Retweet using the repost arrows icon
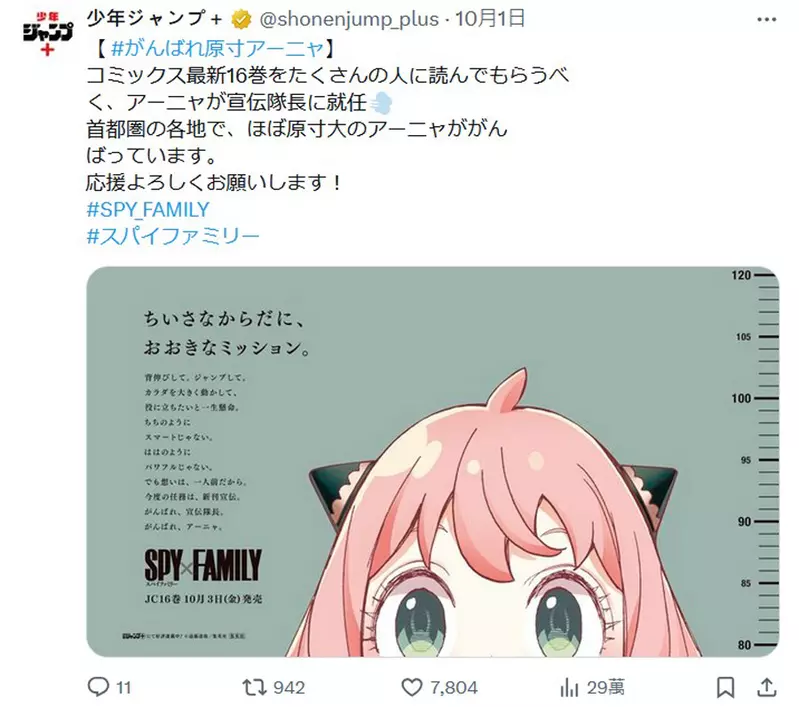The image size is (799, 707). click(254, 687)
